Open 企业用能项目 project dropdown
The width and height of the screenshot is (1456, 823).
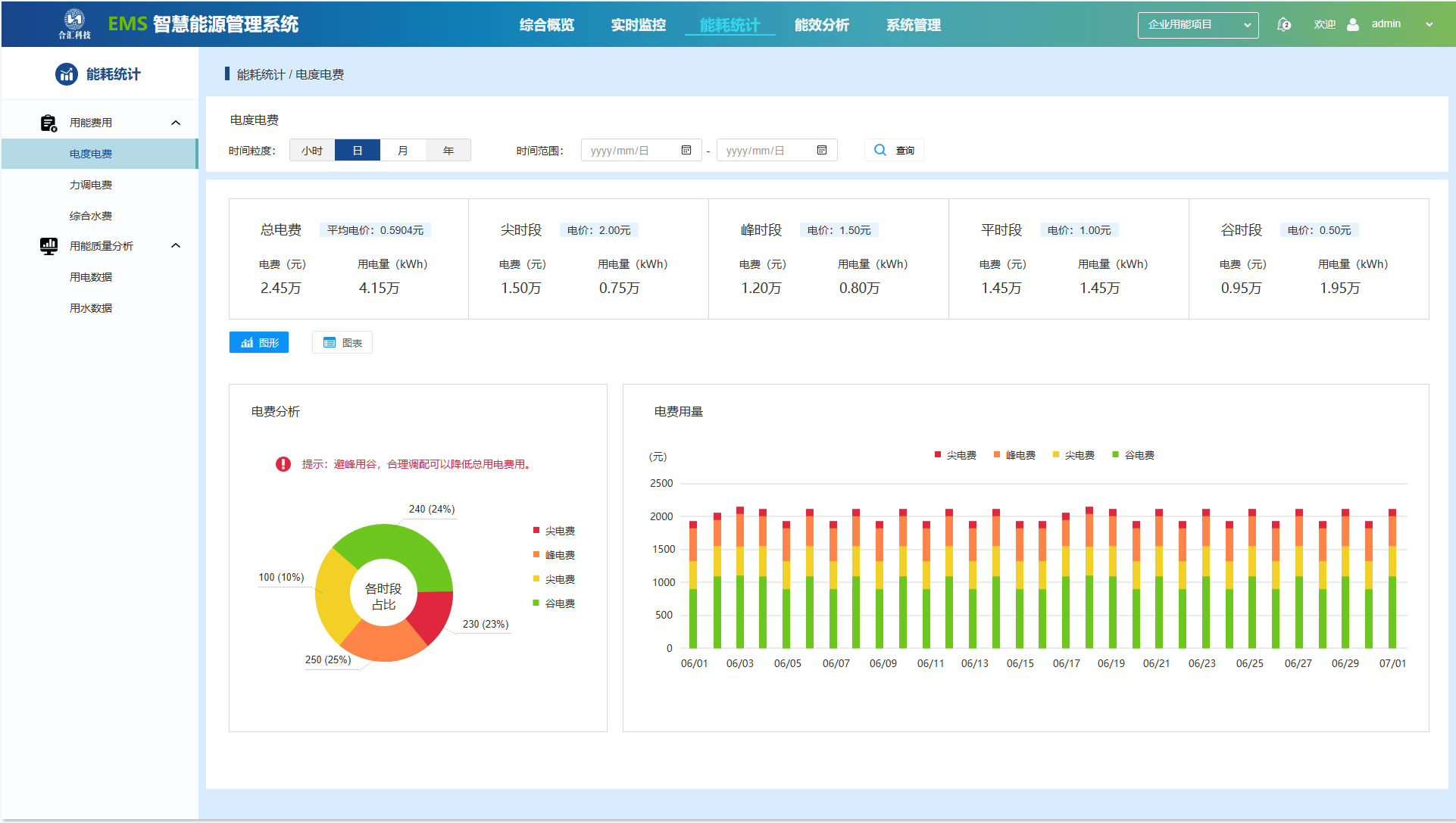pyautogui.click(x=1198, y=25)
